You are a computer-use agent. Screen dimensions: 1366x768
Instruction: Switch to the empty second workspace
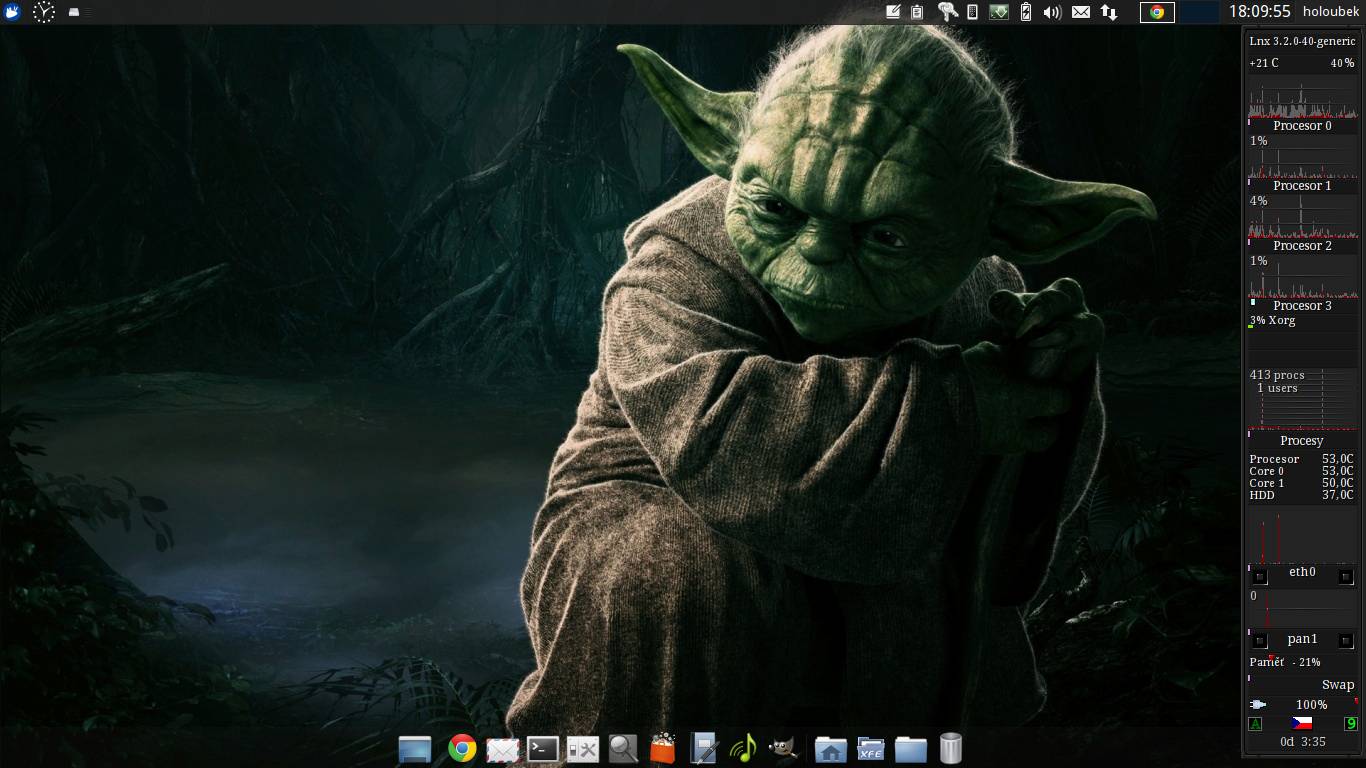coord(1198,12)
